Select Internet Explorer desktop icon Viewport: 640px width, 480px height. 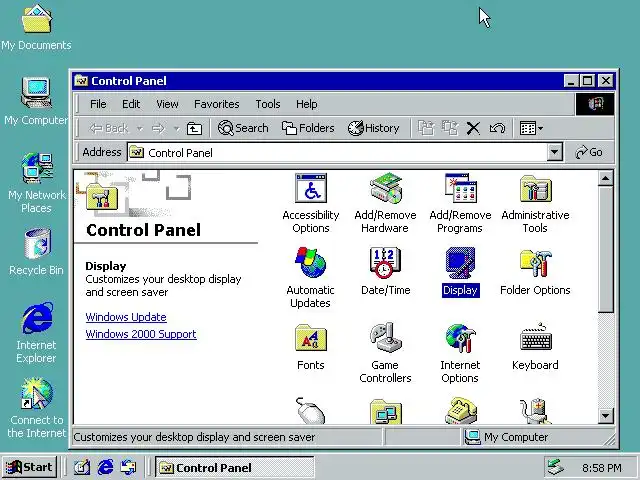[x=36, y=333]
